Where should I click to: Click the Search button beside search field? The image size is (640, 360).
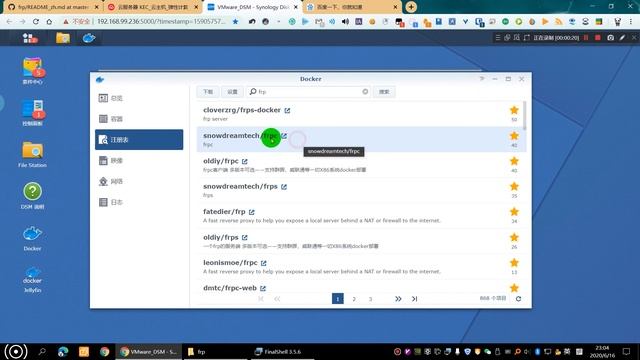pos(384,92)
